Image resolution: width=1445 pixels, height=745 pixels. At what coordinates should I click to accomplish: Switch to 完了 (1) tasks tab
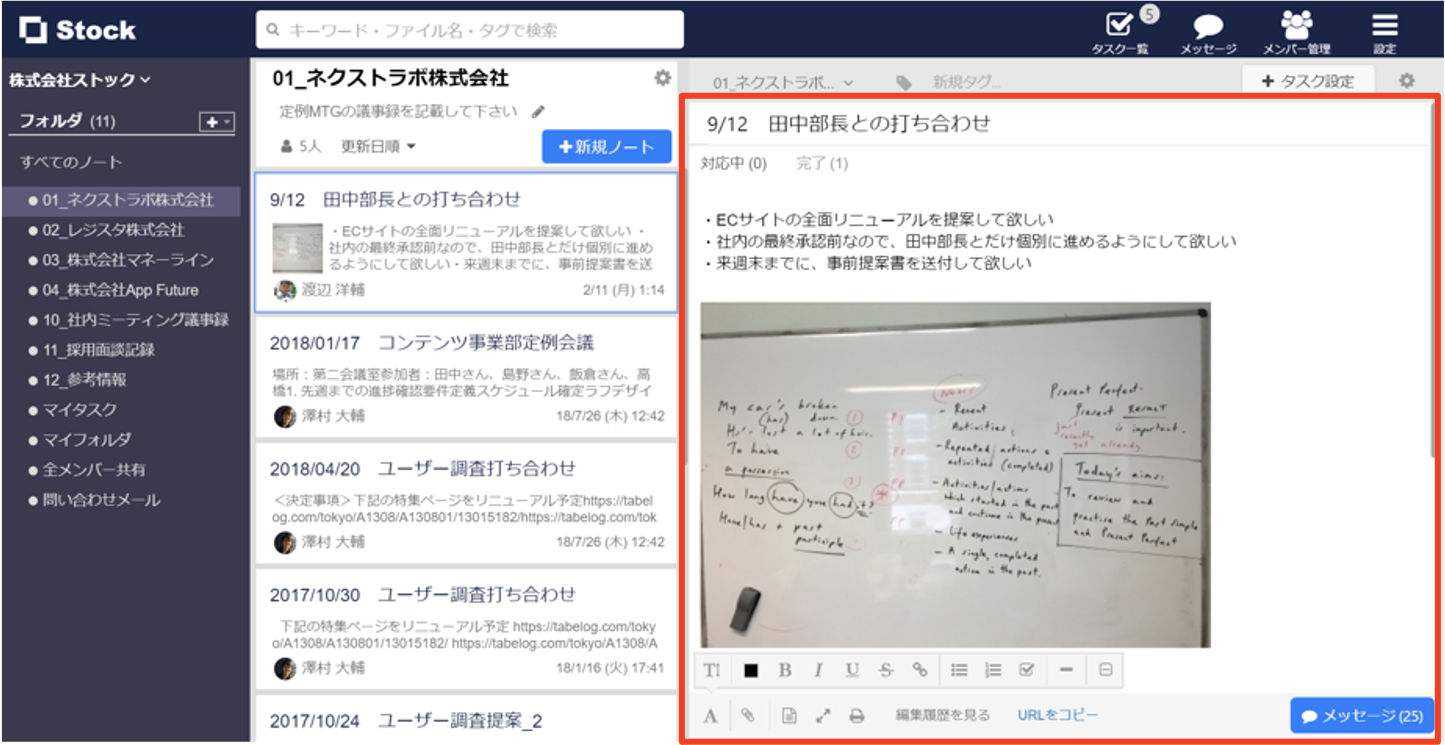(822, 163)
